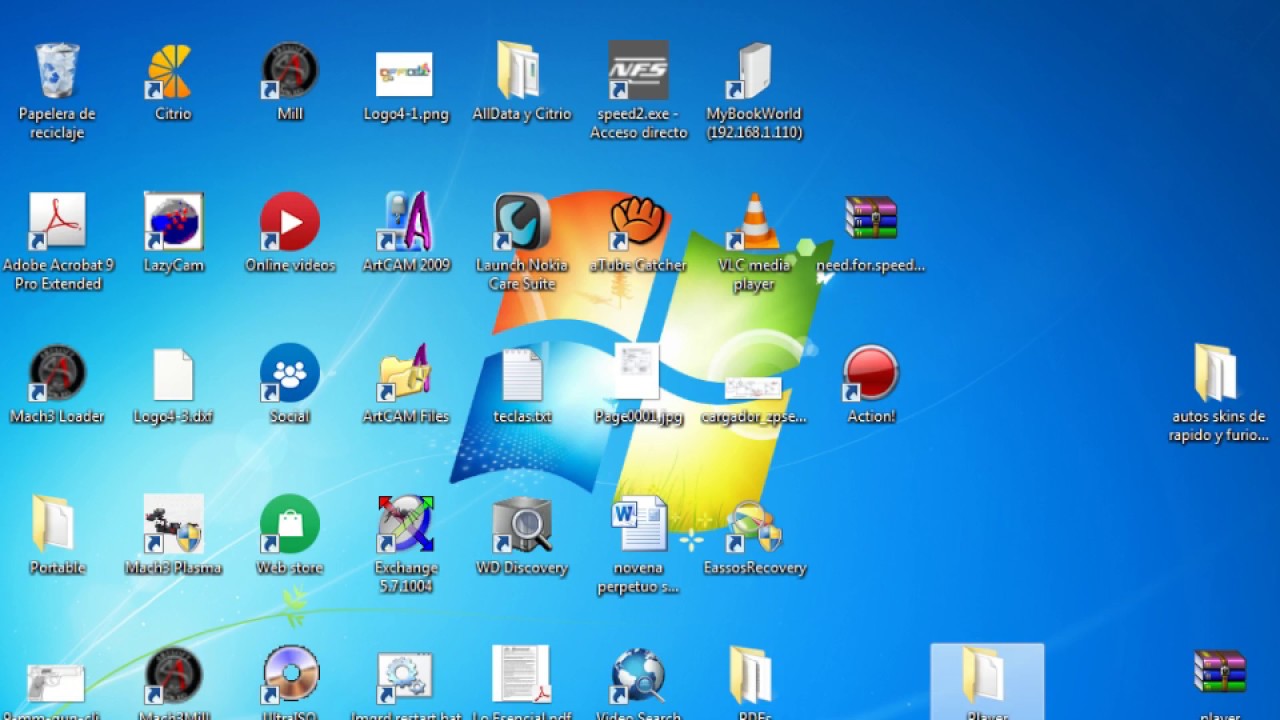
Task: Click the Social shortcut icon
Action: [290, 373]
